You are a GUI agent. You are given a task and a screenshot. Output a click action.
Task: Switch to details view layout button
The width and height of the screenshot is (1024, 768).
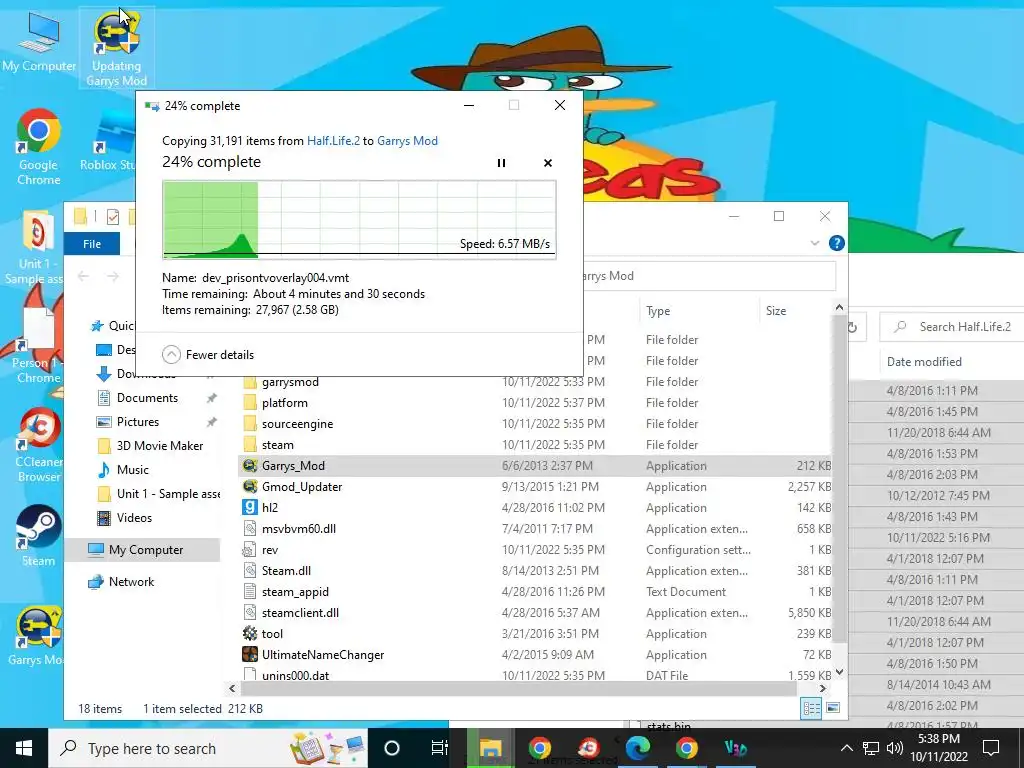click(x=811, y=709)
